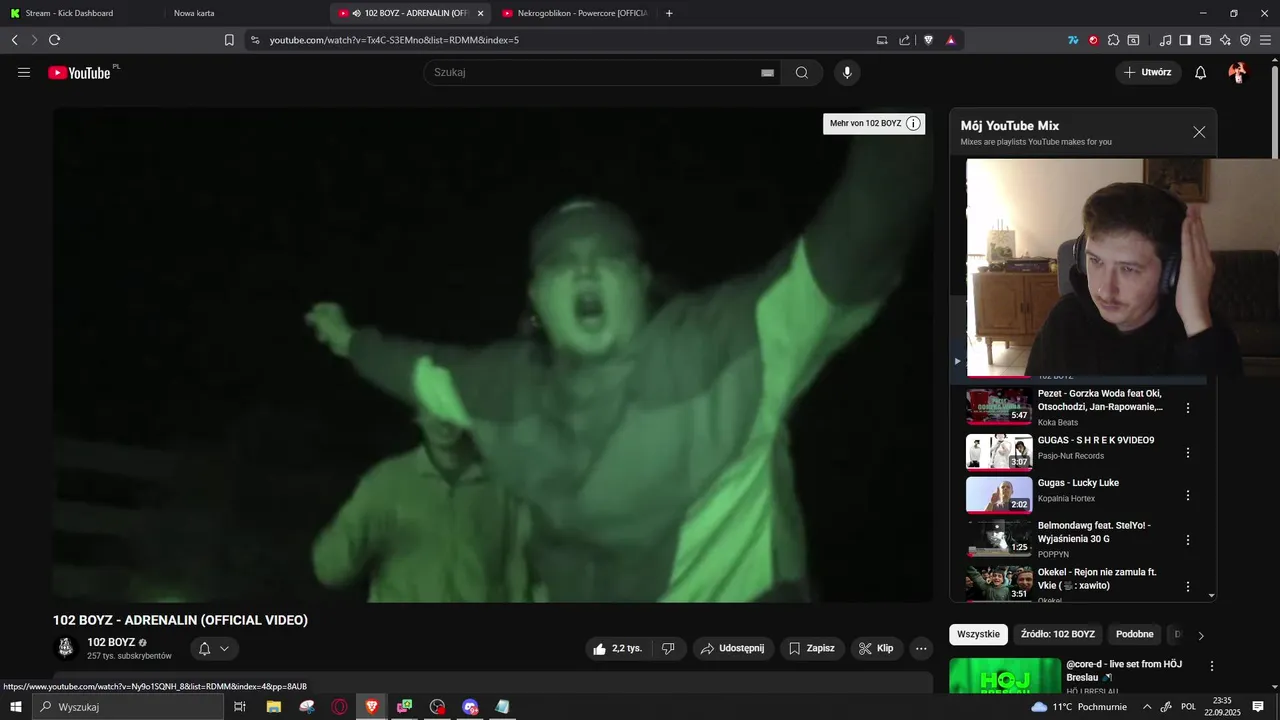The height and width of the screenshot is (720, 1280).
Task: Like the video with 2,2 tys.
Action: [617, 648]
